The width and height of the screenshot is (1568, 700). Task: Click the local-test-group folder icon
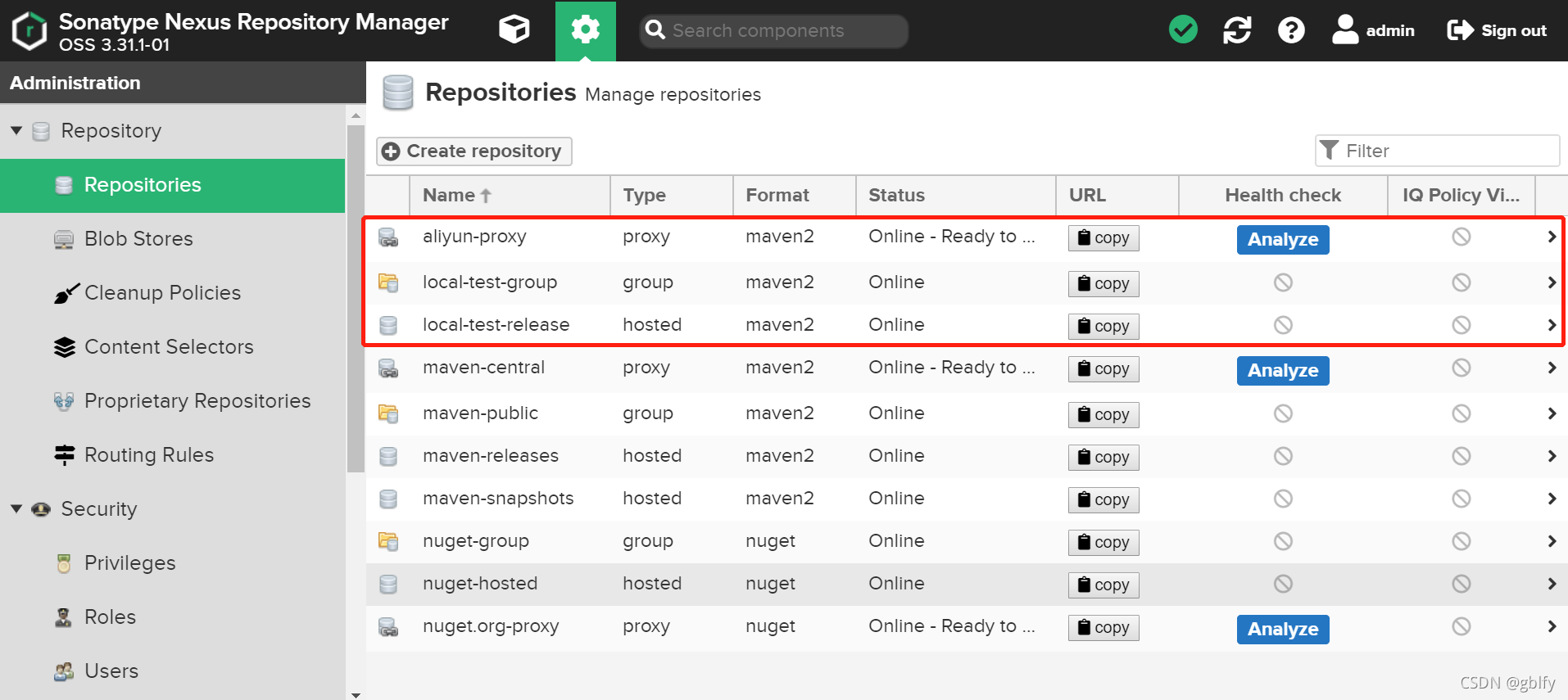(x=388, y=282)
